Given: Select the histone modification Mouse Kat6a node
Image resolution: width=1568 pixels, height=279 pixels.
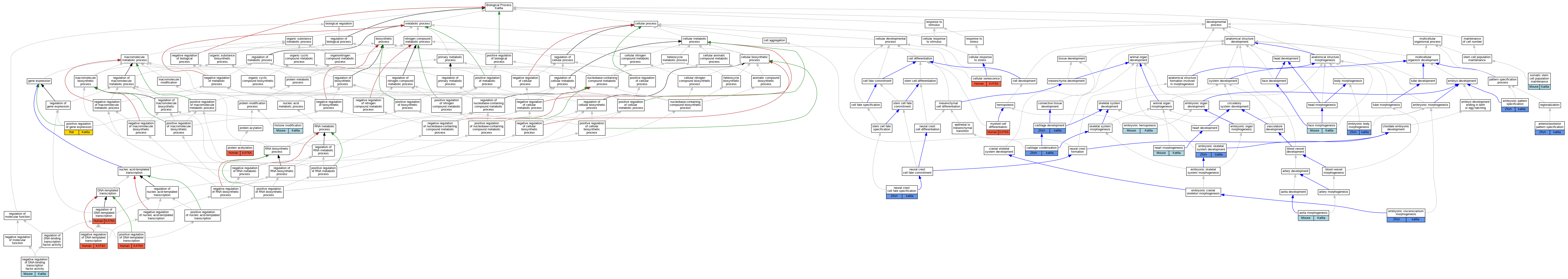Looking at the screenshot, I should 288,128.
